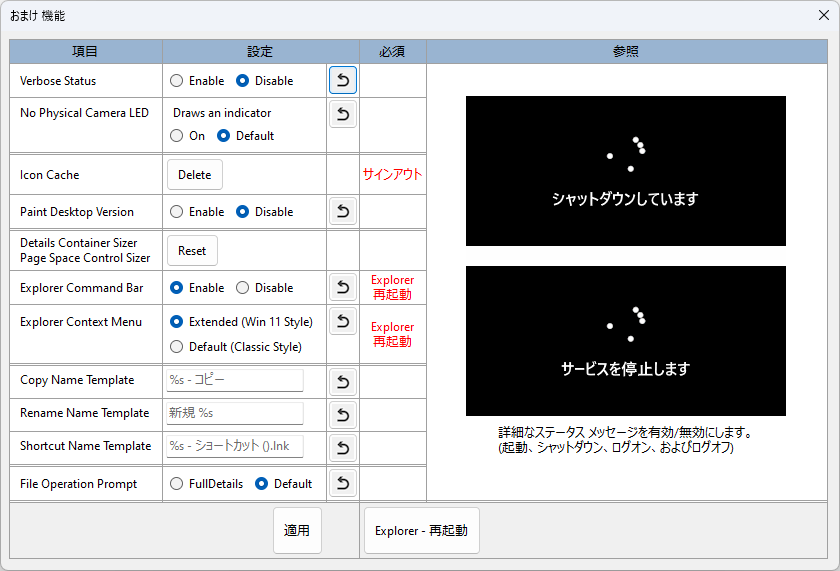The image size is (840, 571).
Task: Reset No Physical Camera LED setting icon
Action: coord(343,114)
